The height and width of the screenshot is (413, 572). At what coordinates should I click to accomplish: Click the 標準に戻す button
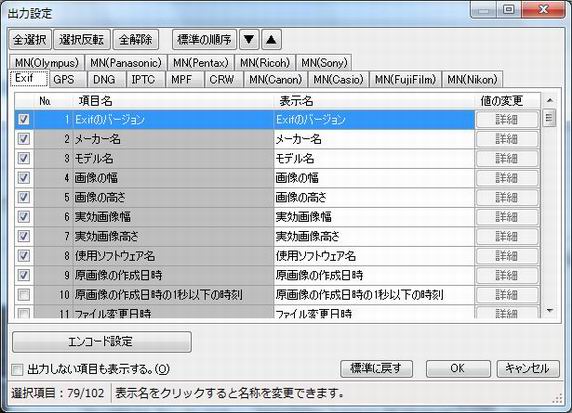[376, 368]
